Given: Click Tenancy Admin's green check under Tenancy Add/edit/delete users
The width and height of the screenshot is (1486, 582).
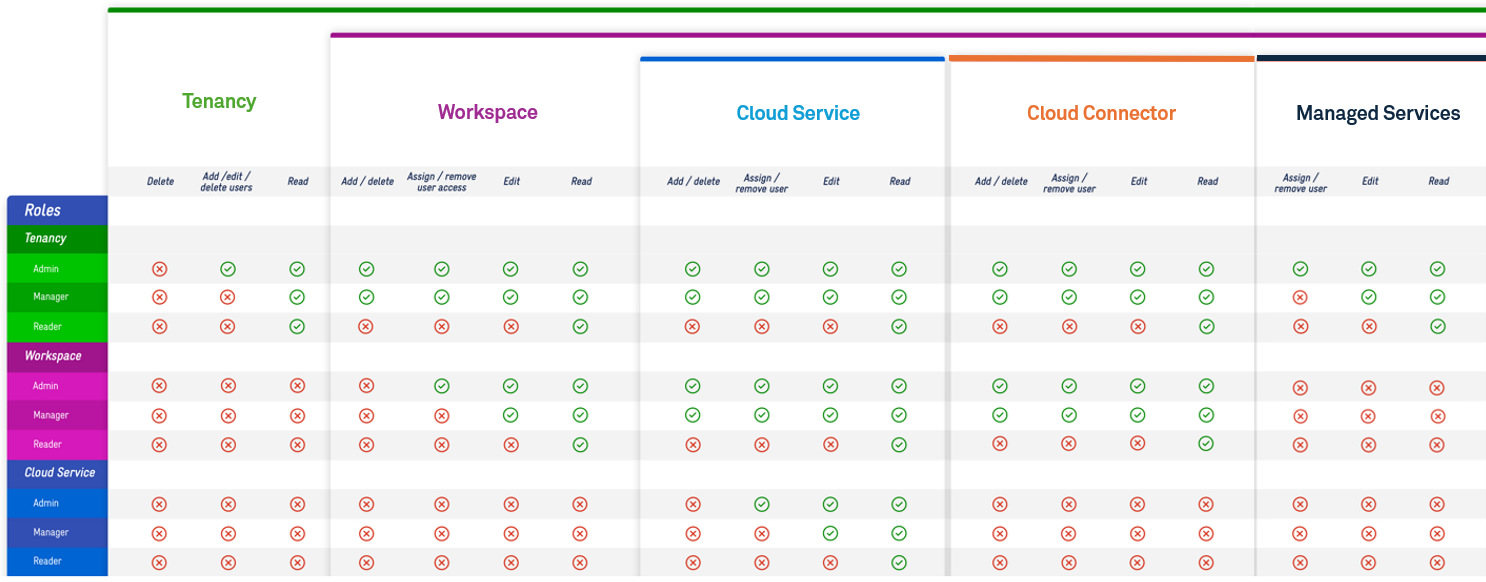Looking at the screenshot, I should click(228, 269).
